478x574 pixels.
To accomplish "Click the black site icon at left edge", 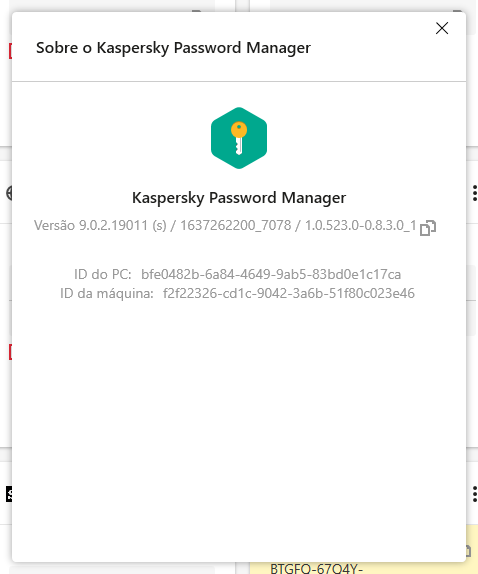I will tap(9, 494).
